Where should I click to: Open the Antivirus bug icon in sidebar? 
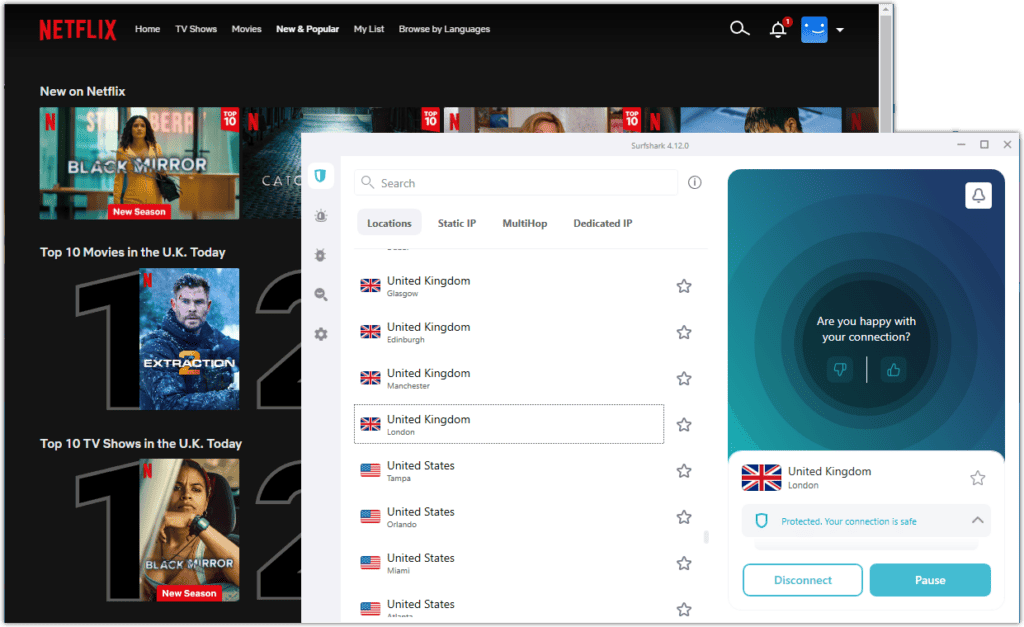(x=320, y=255)
